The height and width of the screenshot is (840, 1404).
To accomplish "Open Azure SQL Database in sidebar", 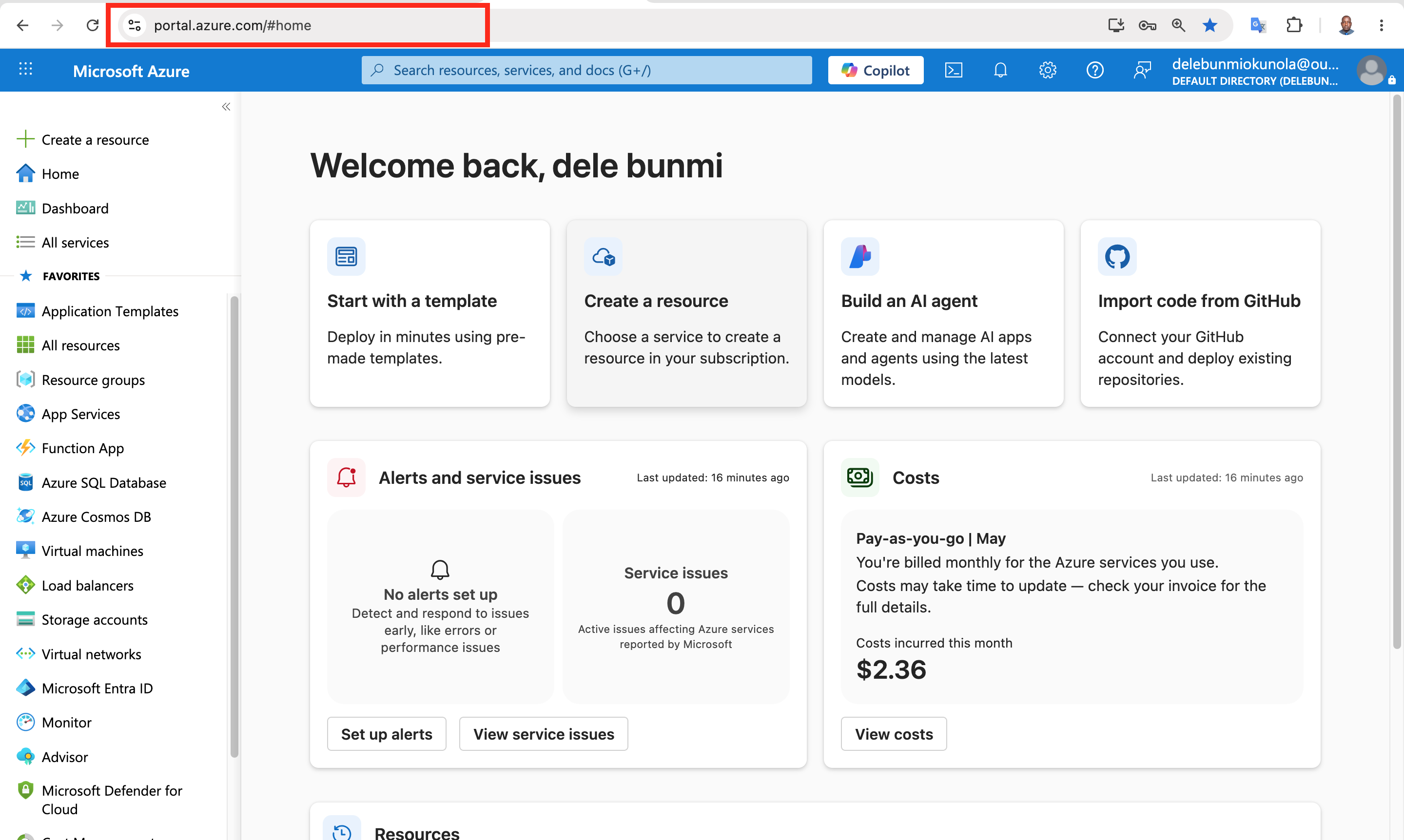I will coord(91,483).
